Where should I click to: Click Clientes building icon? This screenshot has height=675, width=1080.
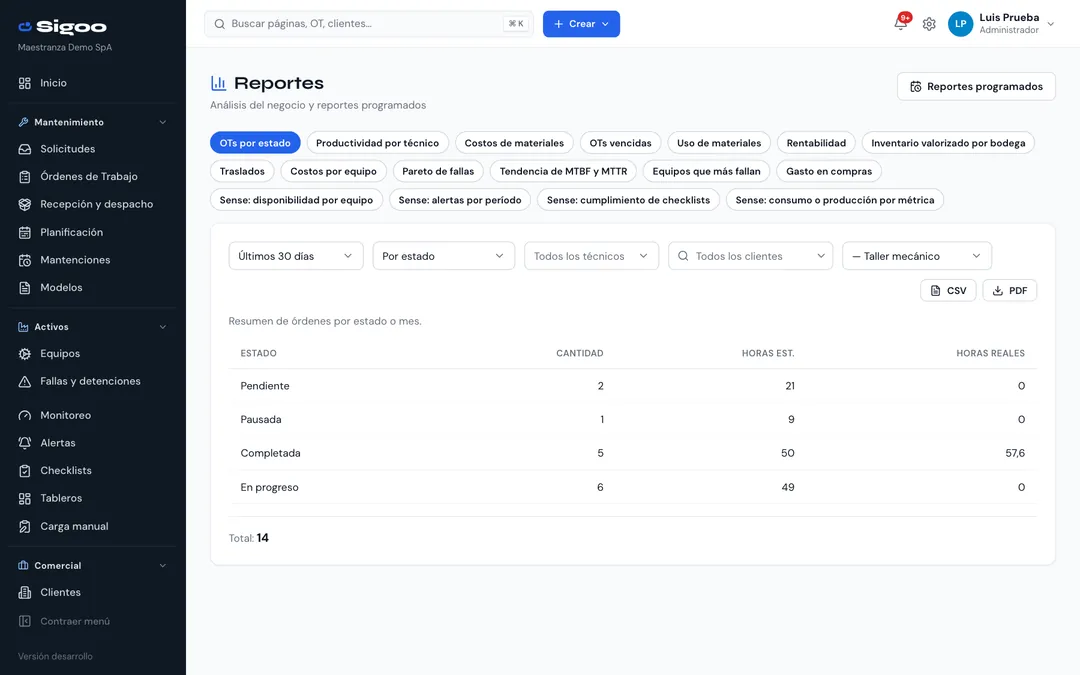(25, 593)
